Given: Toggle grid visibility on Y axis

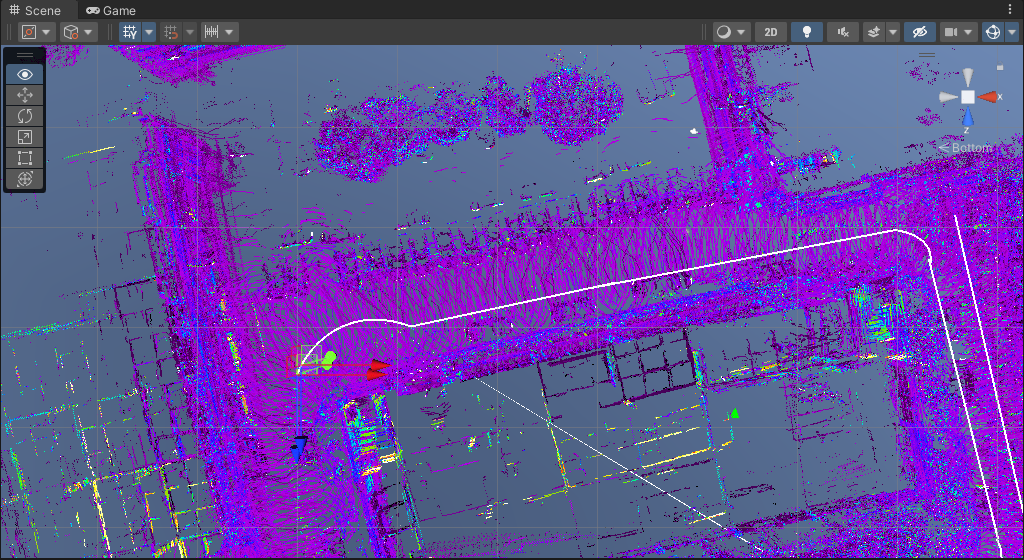Looking at the screenshot, I should click(131, 32).
